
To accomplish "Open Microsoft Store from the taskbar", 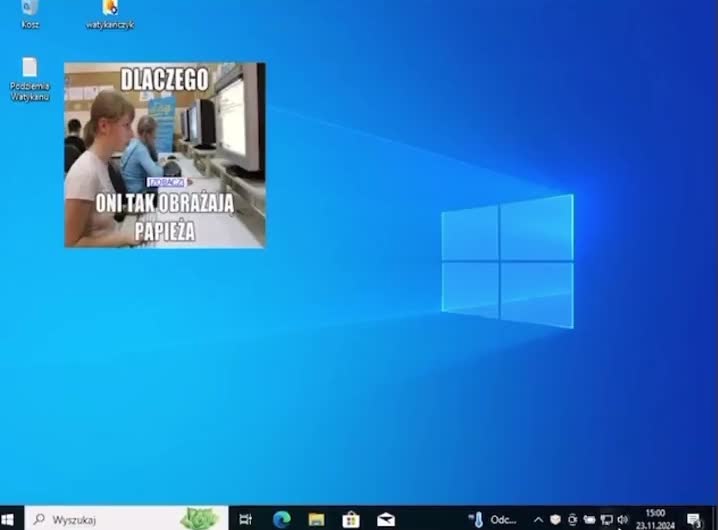I will pos(351,519).
